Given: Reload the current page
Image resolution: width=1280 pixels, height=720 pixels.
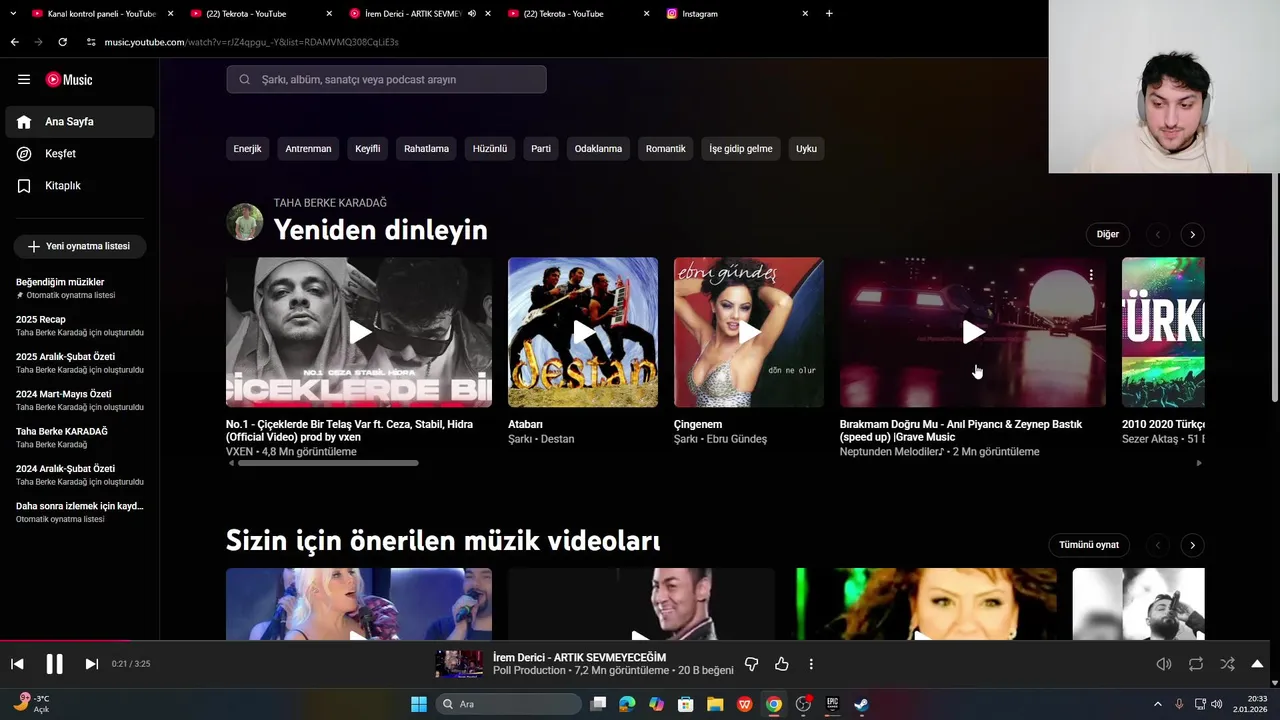Looking at the screenshot, I should coord(62,42).
